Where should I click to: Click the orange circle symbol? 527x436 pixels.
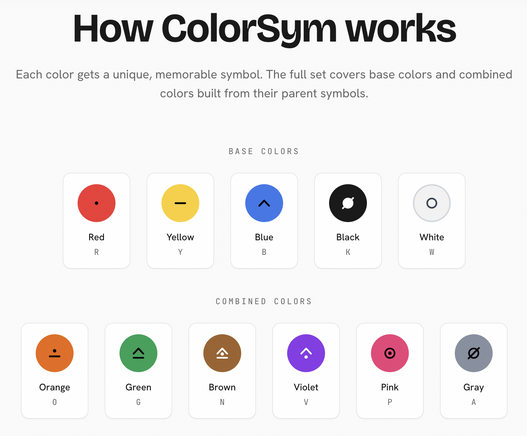tap(54, 353)
